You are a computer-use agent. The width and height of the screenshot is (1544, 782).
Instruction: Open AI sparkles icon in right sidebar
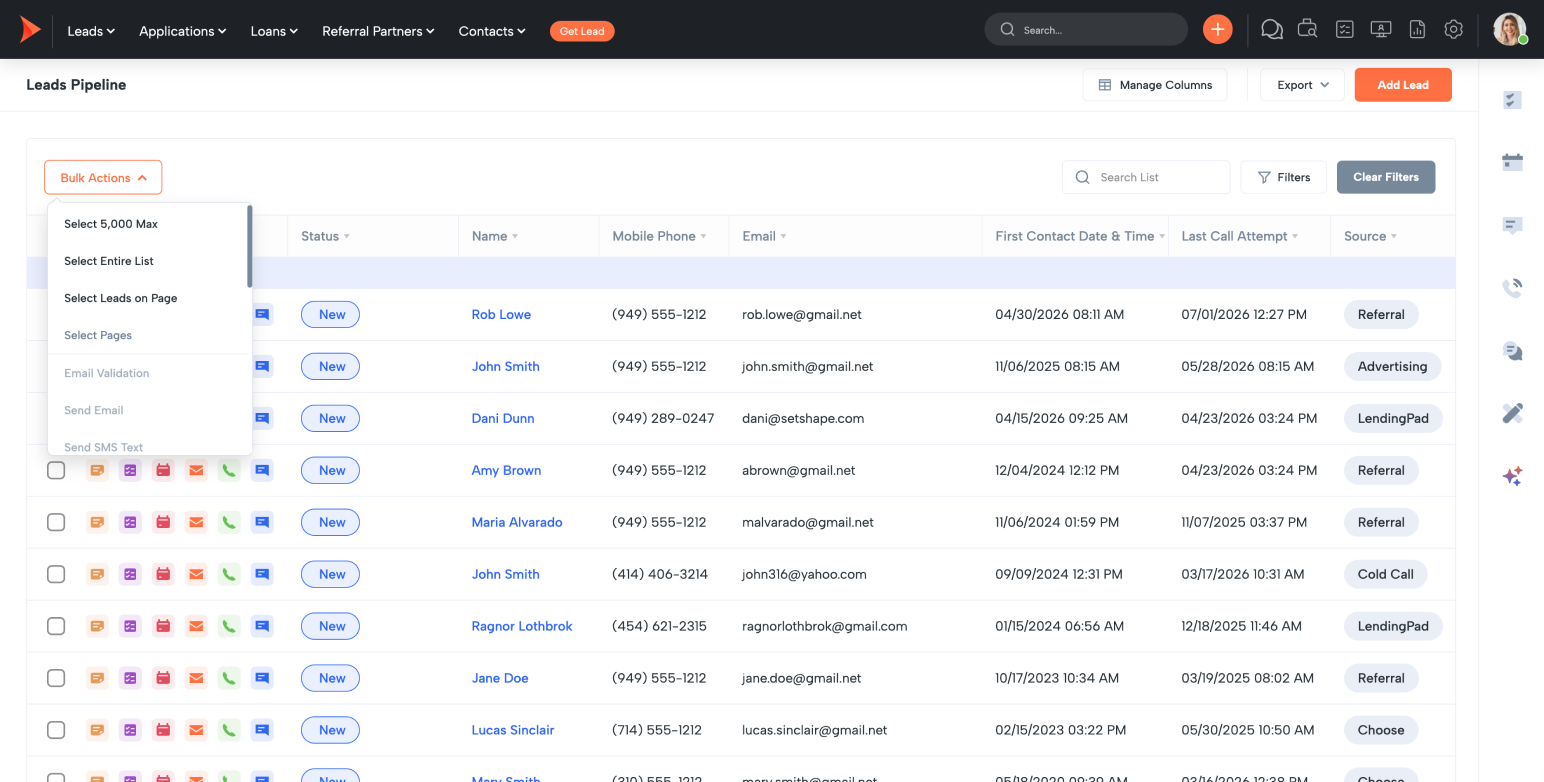coord(1512,477)
